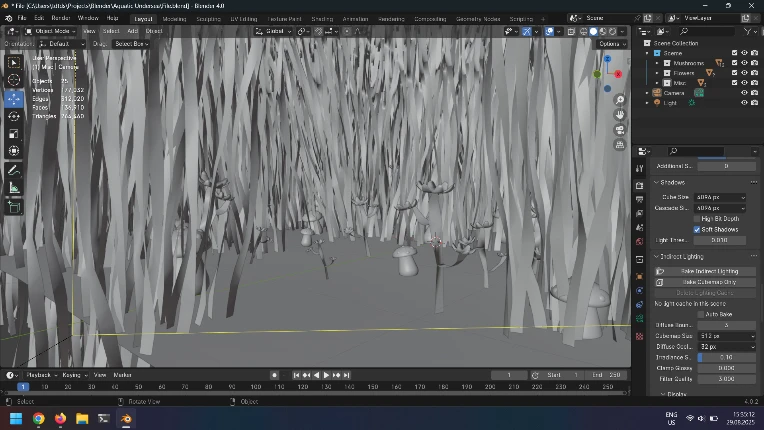The height and width of the screenshot is (430, 764).
Task: Adjust the Irradiance Smoothing slider
Action: (x=726, y=357)
